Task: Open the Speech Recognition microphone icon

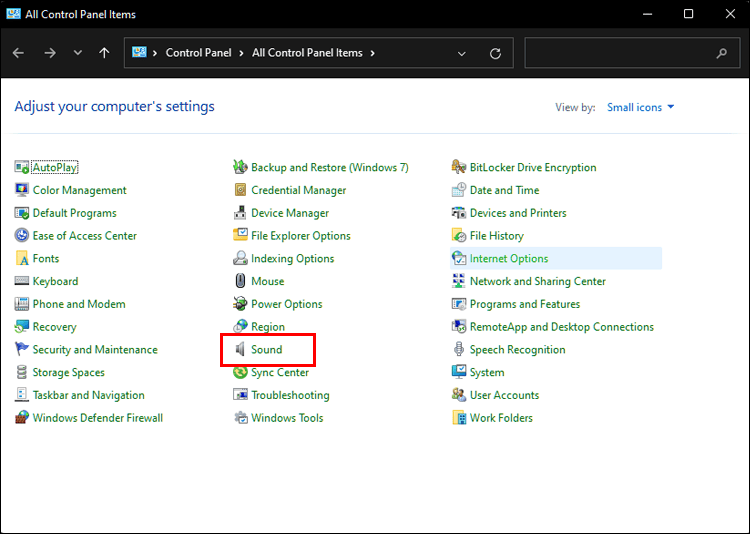Action: click(459, 349)
